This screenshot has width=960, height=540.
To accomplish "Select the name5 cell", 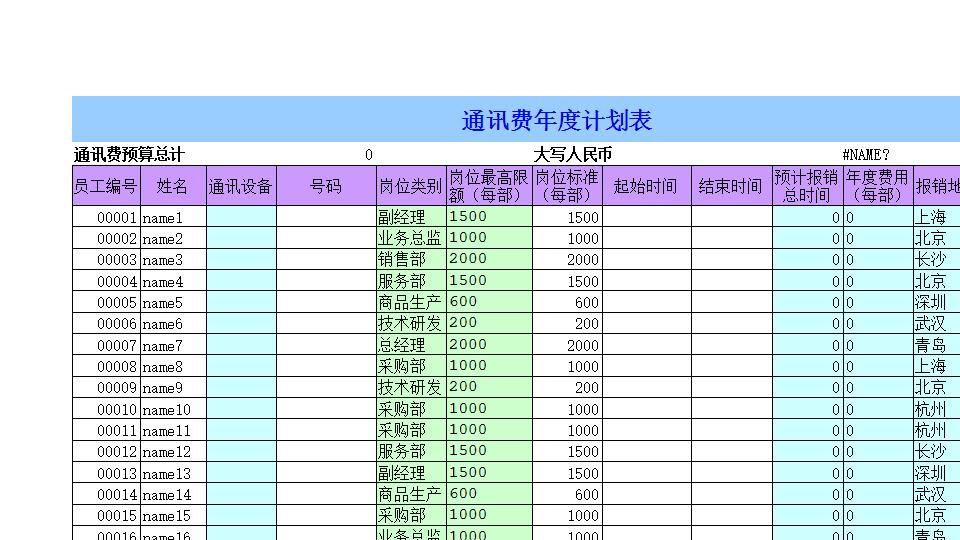I will coord(173,302).
